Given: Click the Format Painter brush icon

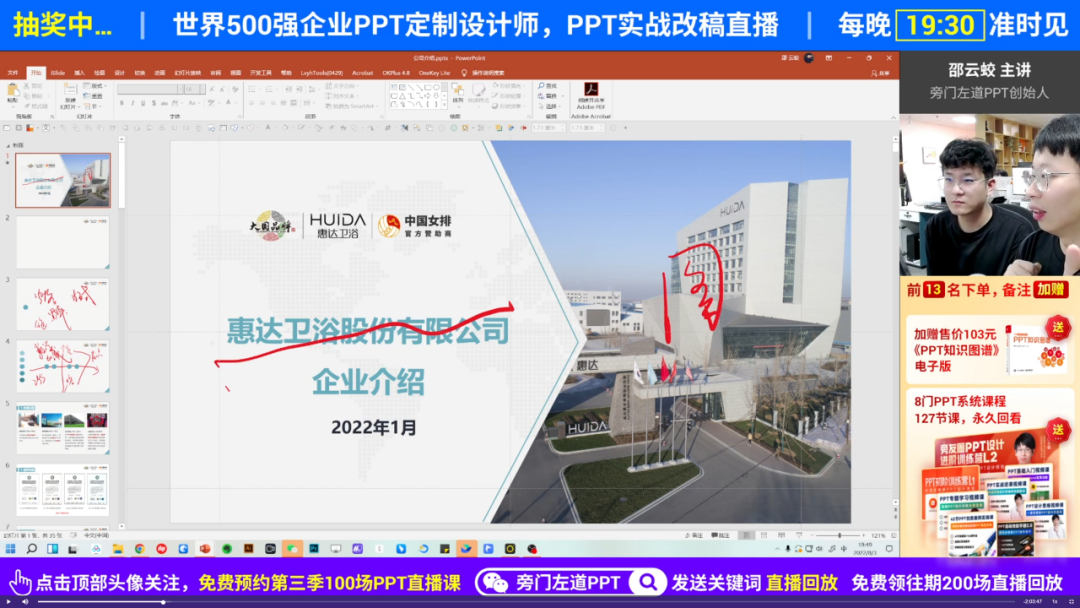Looking at the screenshot, I should point(28,105).
